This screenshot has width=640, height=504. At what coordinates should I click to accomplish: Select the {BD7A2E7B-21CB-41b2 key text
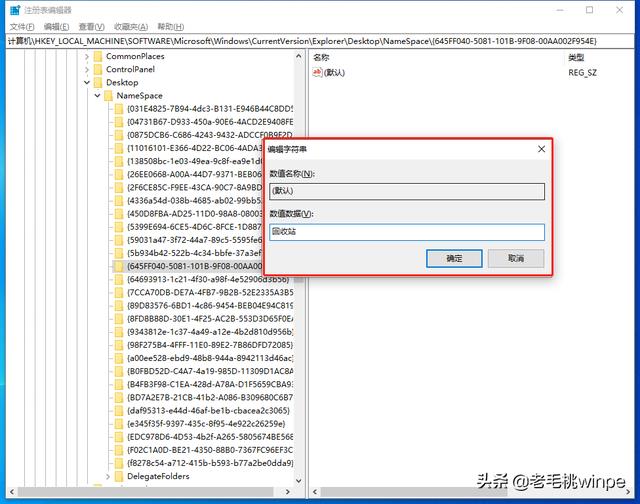[x=210, y=397]
